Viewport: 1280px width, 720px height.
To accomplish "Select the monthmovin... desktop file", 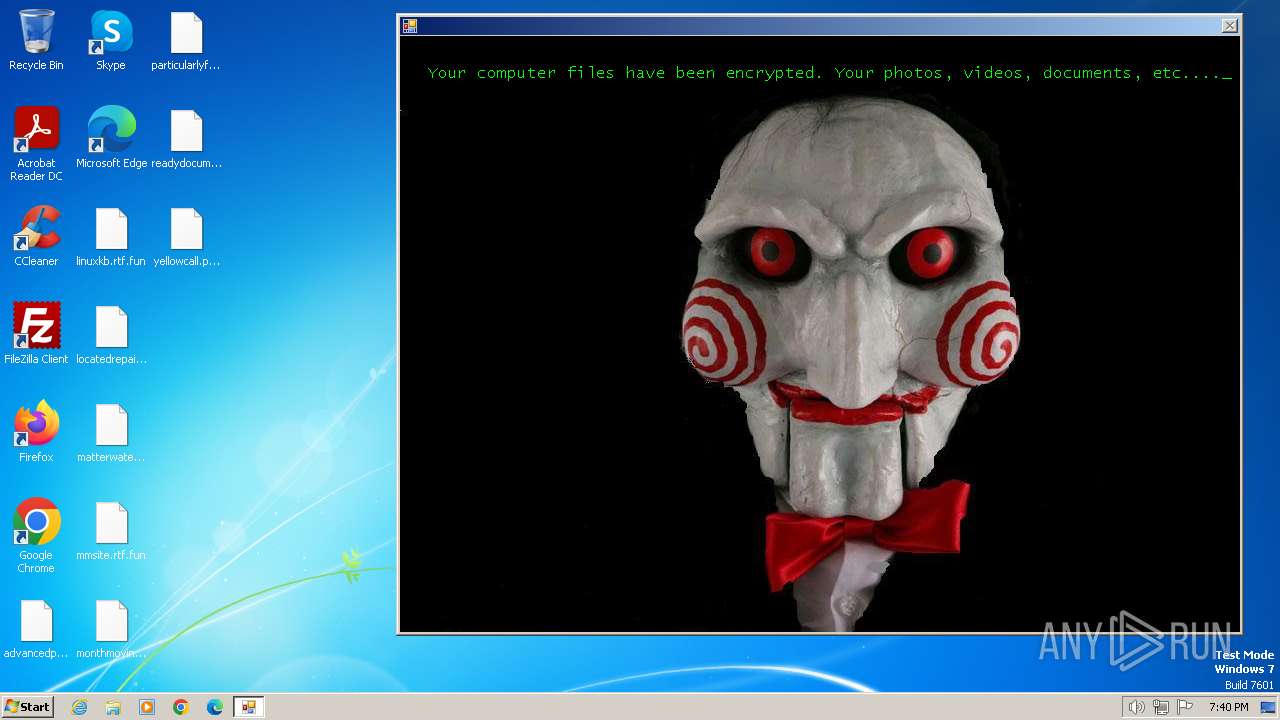I will point(111,629).
